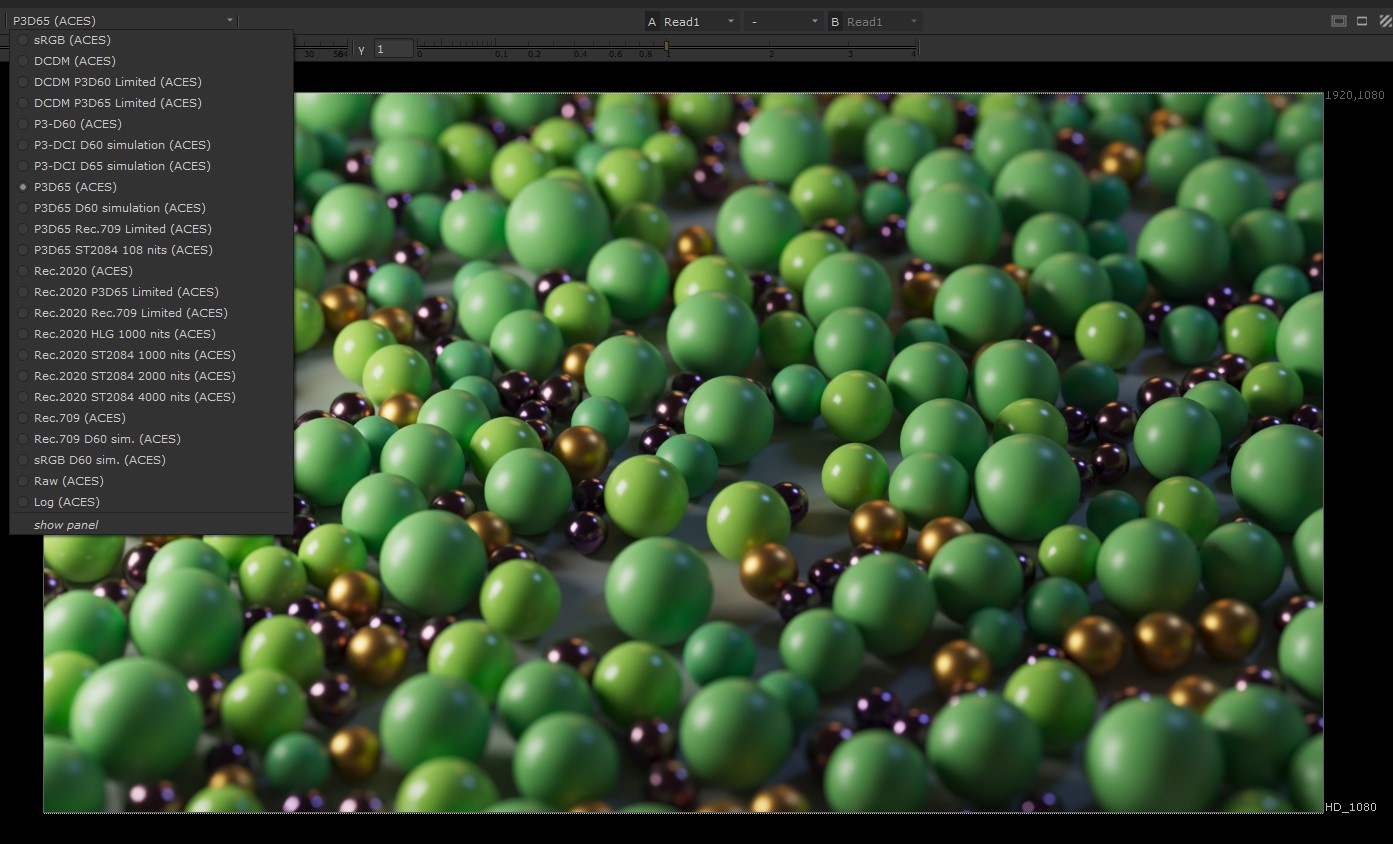Click the gamma Y icon
This screenshot has height=844, width=1393.
pyautogui.click(x=361, y=49)
